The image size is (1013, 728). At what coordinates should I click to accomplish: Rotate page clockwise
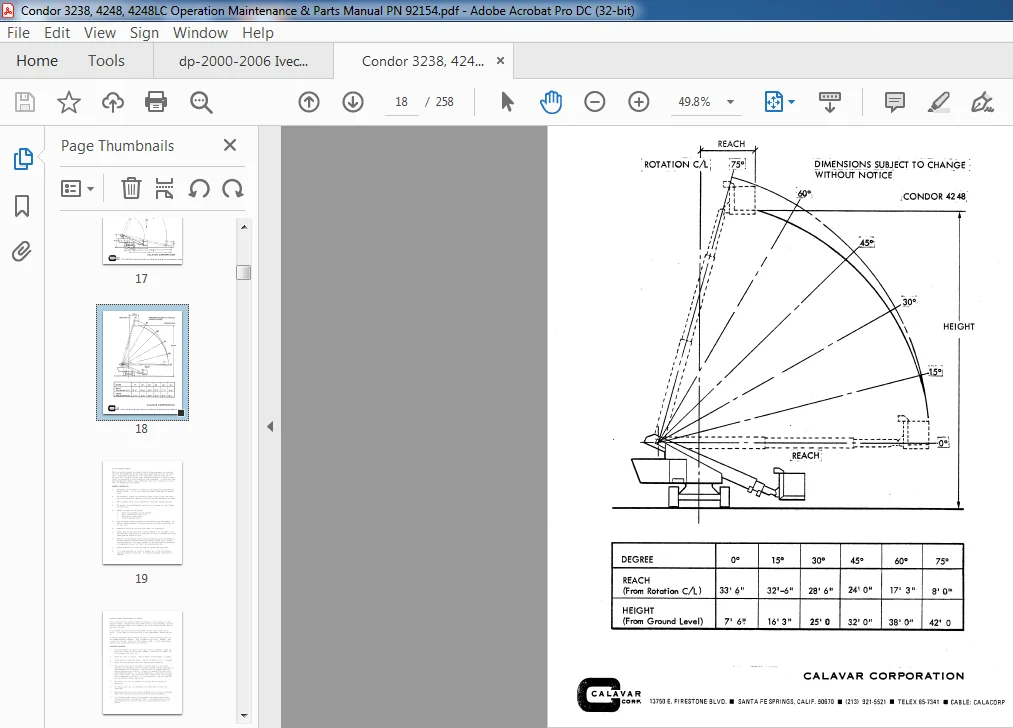coord(233,189)
